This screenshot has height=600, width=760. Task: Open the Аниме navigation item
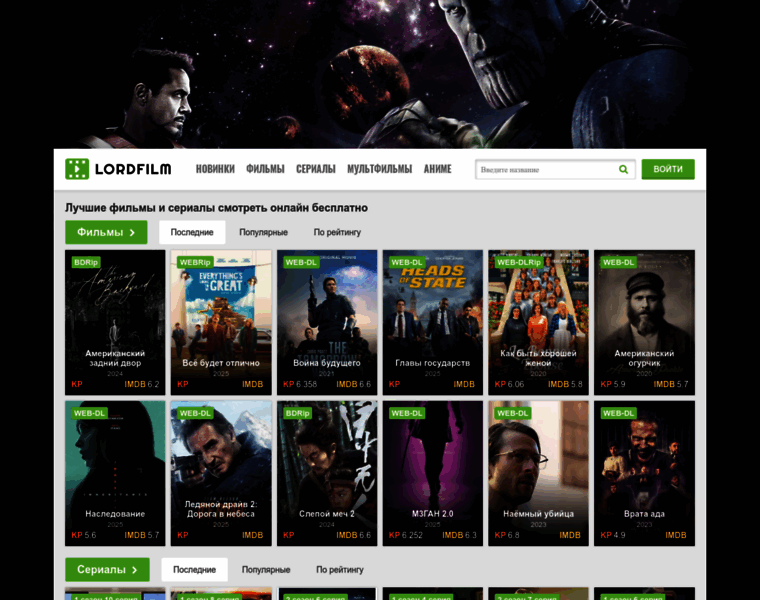(x=438, y=169)
